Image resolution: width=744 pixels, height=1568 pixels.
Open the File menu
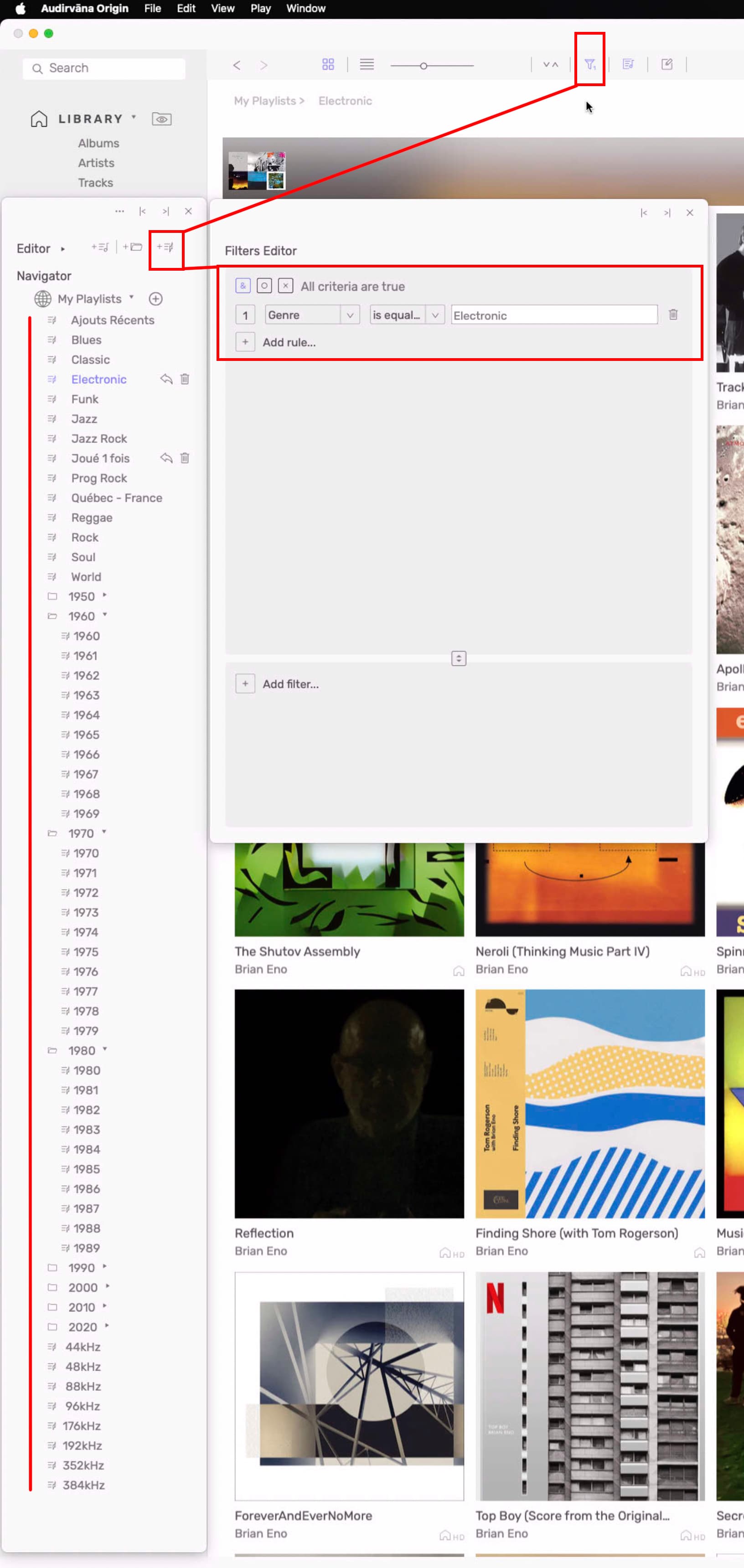pyautogui.click(x=152, y=9)
